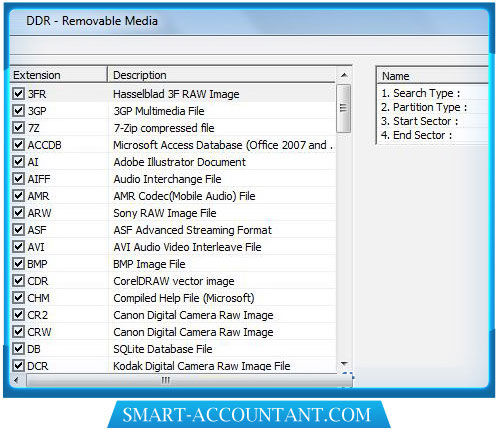Select the Search Type row
Viewport: 500px width, 430px height.
[433, 93]
